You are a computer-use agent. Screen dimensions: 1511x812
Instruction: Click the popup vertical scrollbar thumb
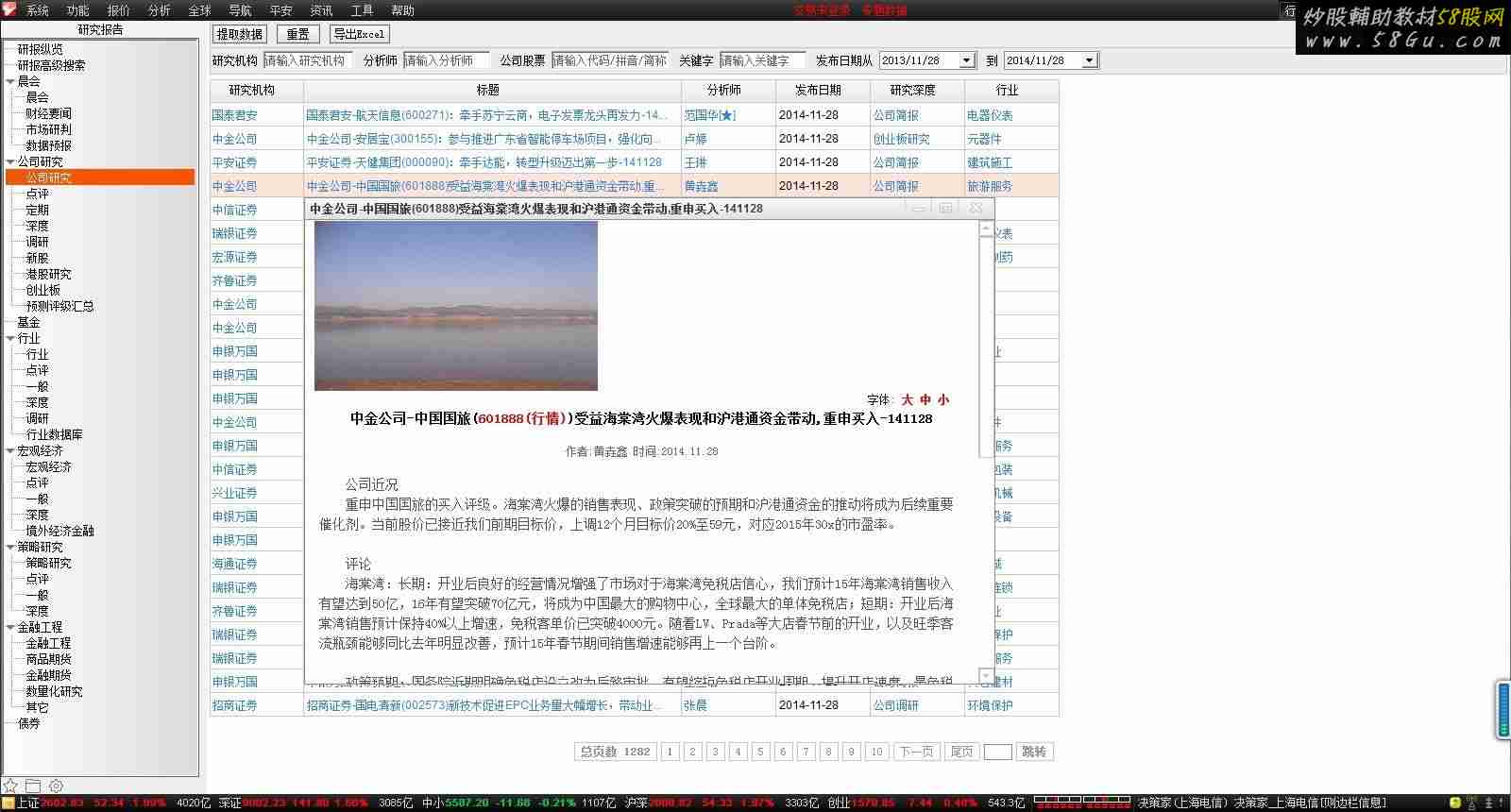986,347
